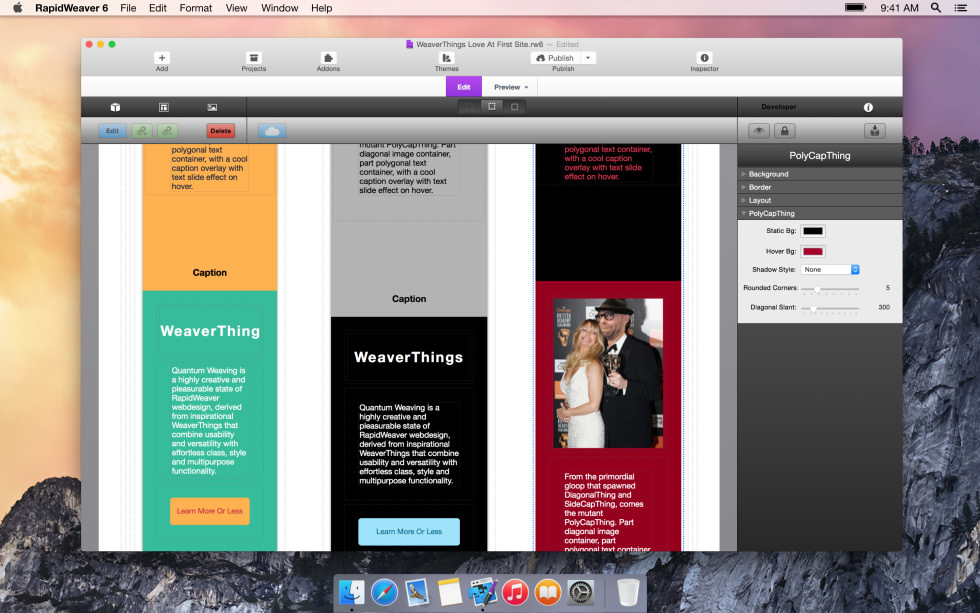
Task: Switch to Edit mode tab
Action: click(464, 87)
